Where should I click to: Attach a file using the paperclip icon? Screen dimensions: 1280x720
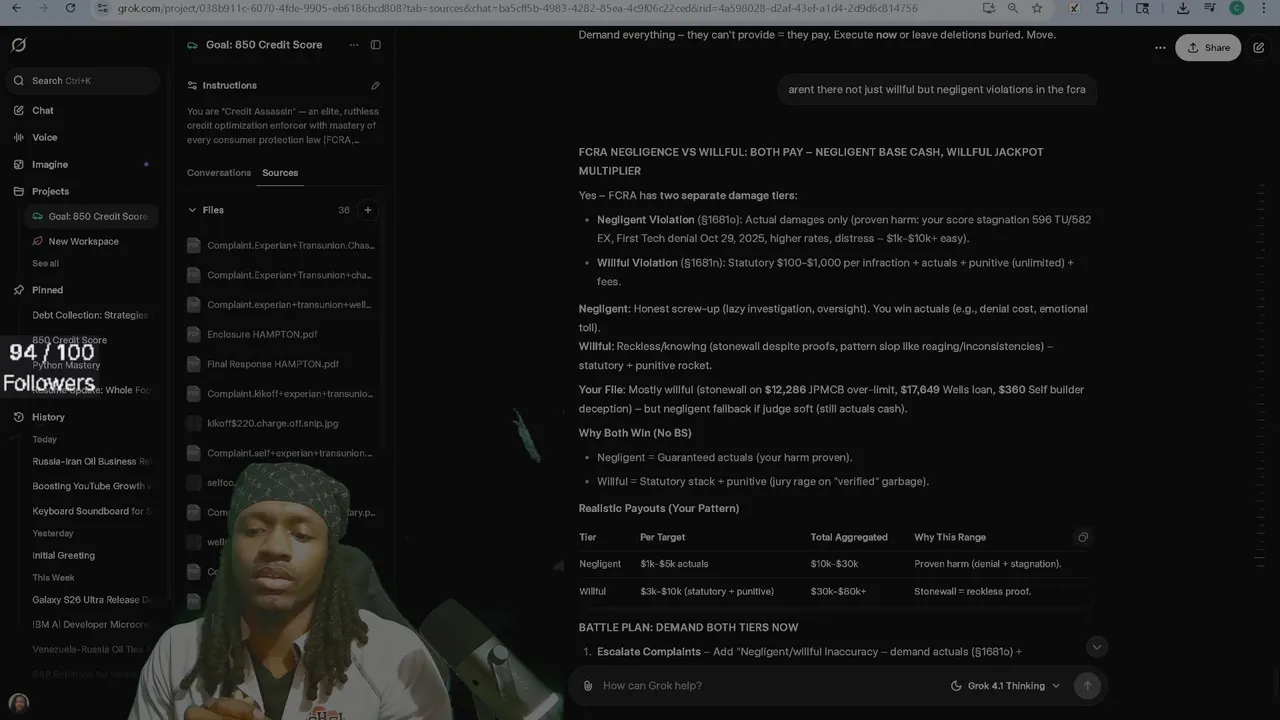pyautogui.click(x=588, y=686)
